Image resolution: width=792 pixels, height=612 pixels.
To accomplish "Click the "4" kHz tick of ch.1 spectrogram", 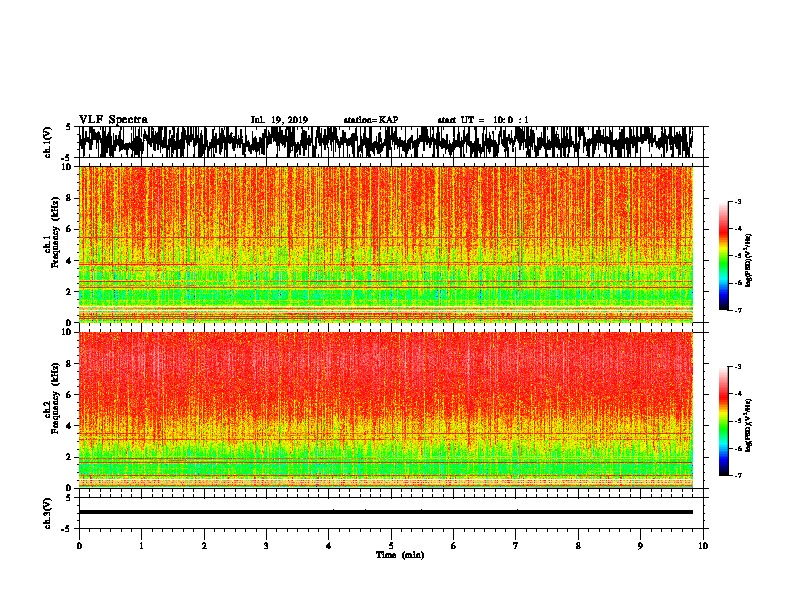I will pos(70,261).
